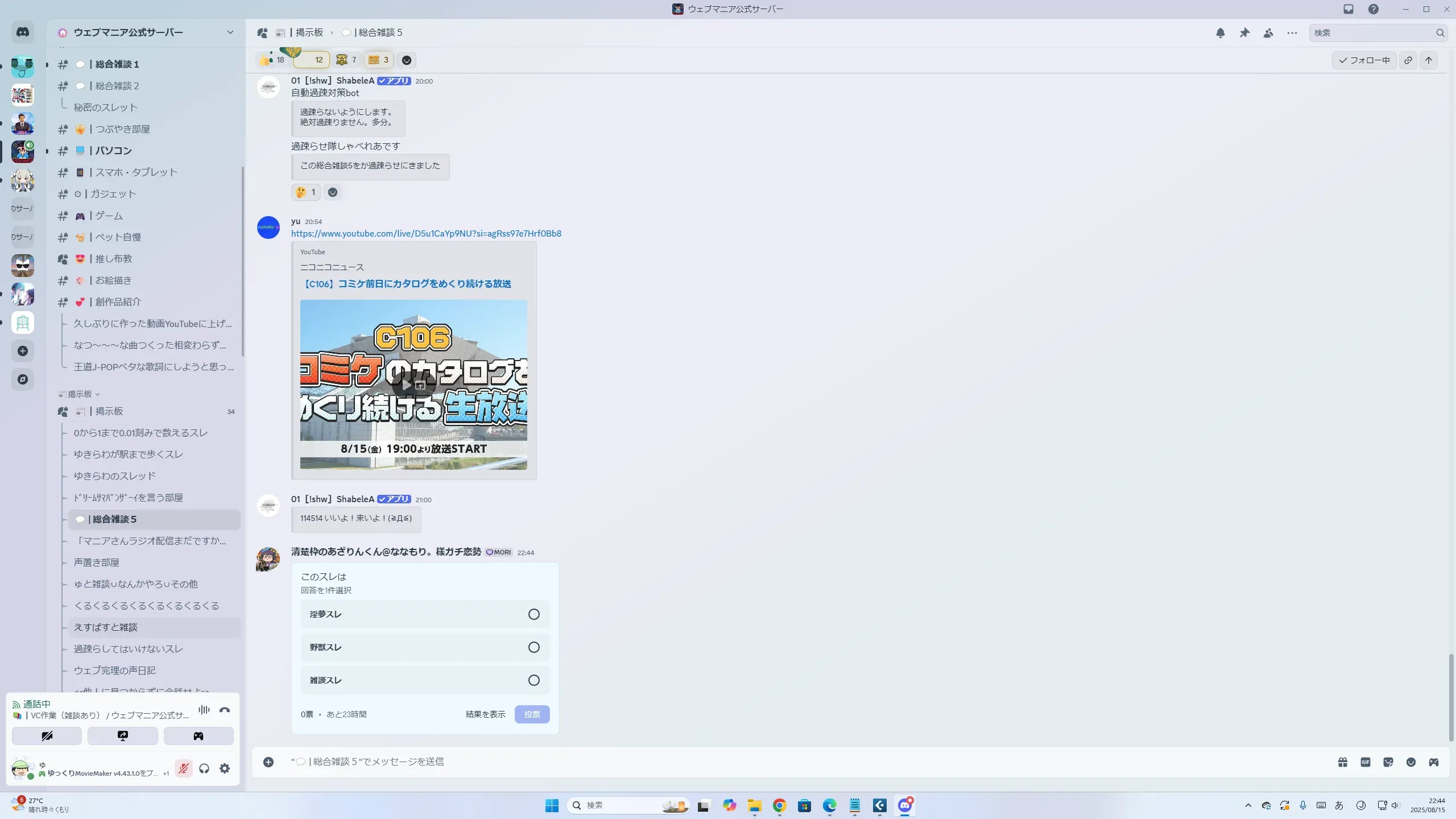Open user settings gear icon
The width and height of the screenshot is (1456, 819).
point(225,769)
